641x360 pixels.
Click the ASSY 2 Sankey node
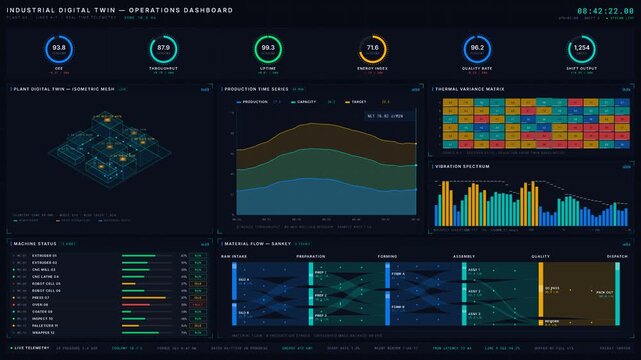point(464,293)
